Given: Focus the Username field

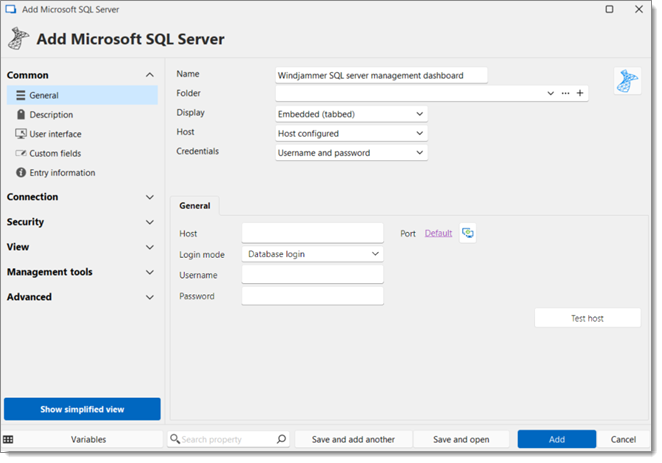Looking at the screenshot, I should coord(312,275).
